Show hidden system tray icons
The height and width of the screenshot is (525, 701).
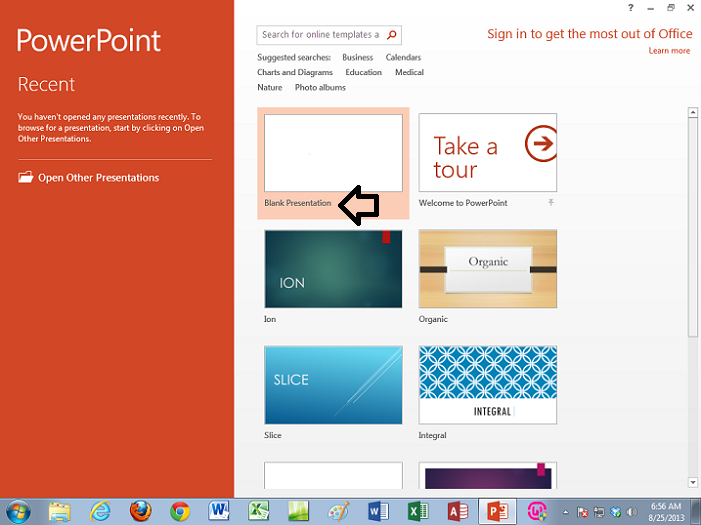click(566, 512)
